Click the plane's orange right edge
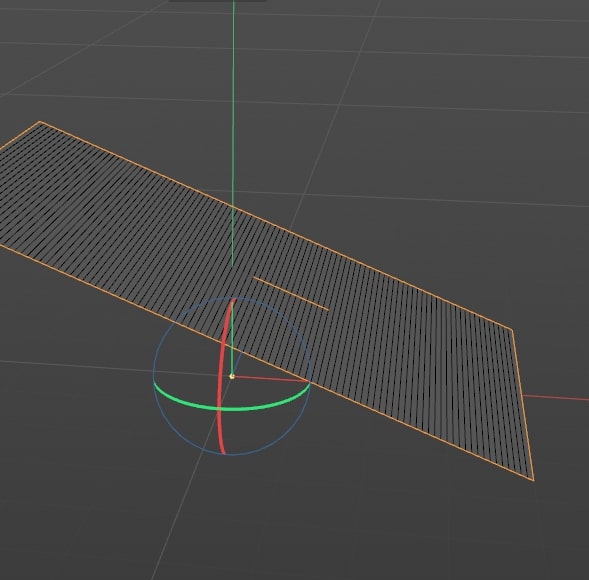The width and height of the screenshot is (589, 580). (523, 405)
